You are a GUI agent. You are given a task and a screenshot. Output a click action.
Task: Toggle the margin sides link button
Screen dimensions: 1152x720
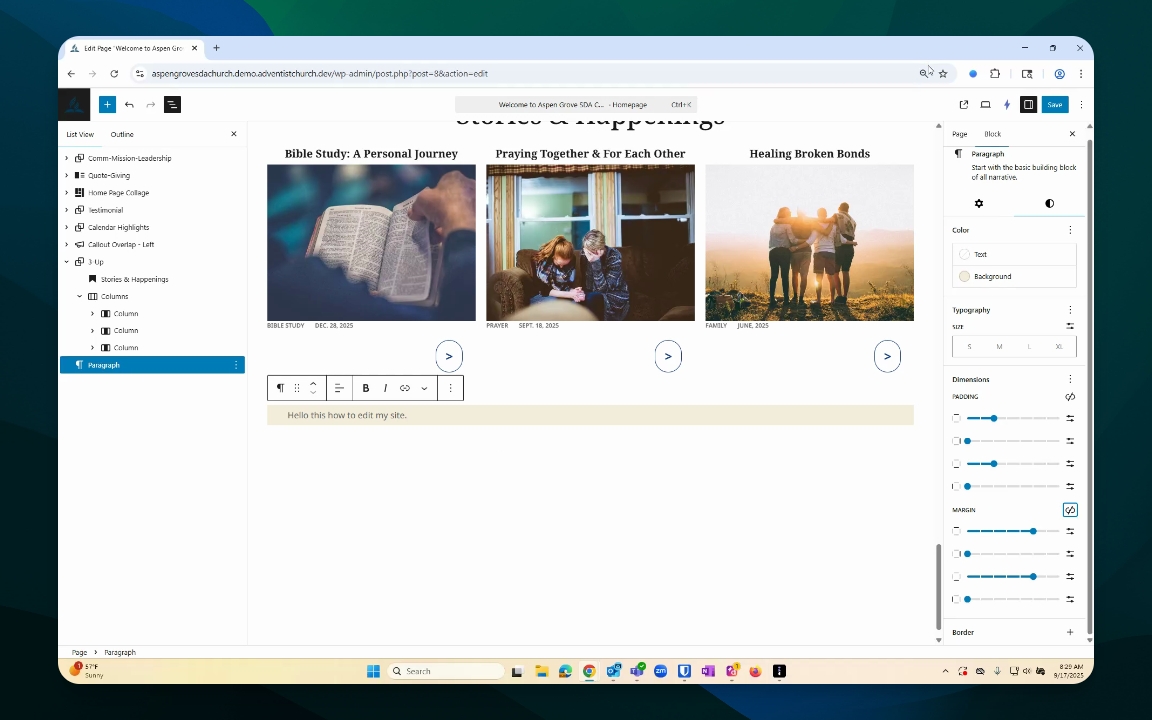pyautogui.click(x=1070, y=510)
